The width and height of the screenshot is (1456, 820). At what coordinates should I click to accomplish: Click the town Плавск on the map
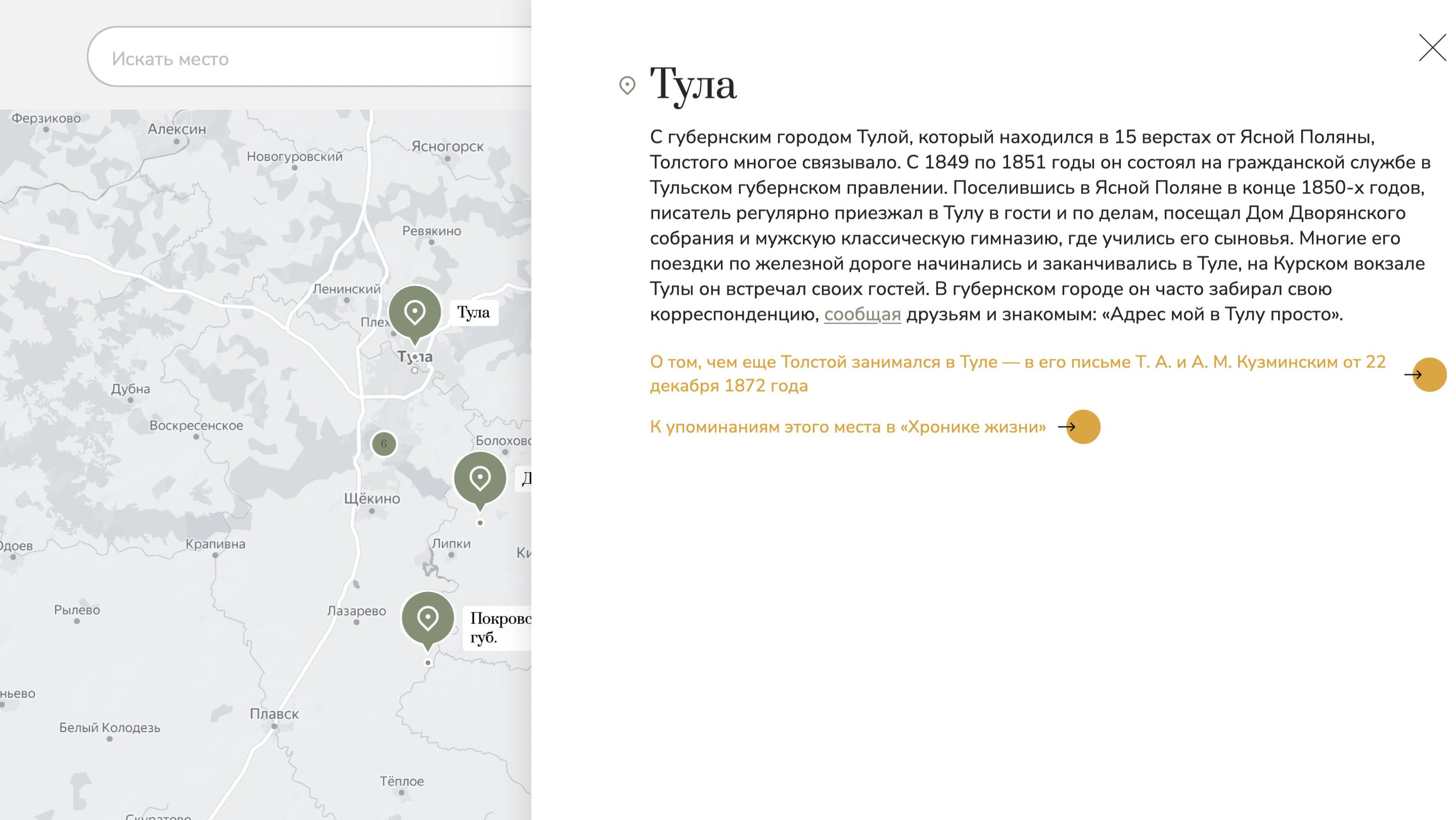276,715
